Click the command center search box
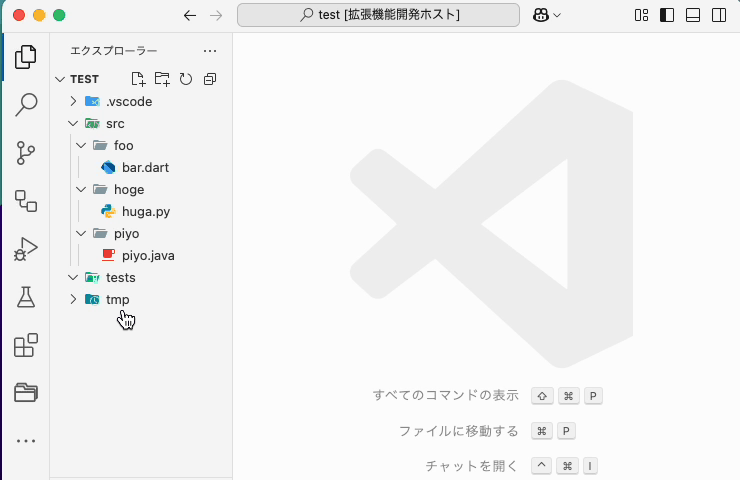740x480 pixels. pyautogui.click(x=378, y=15)
